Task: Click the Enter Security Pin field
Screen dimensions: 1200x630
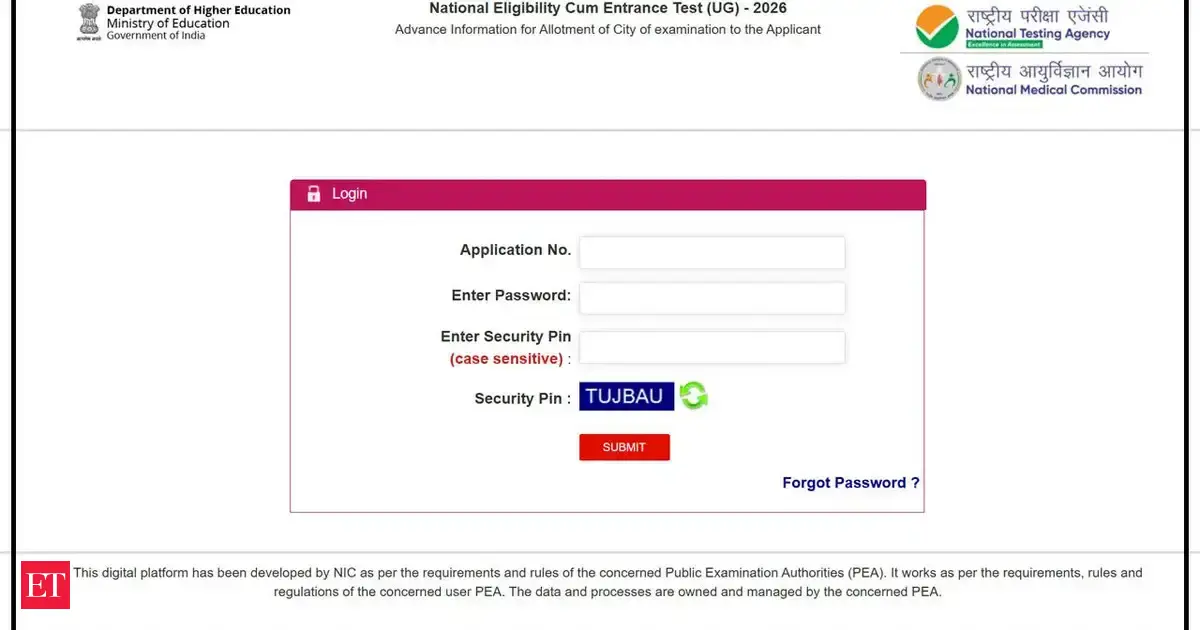Action: pyautogui.click(x=712, y=346)
